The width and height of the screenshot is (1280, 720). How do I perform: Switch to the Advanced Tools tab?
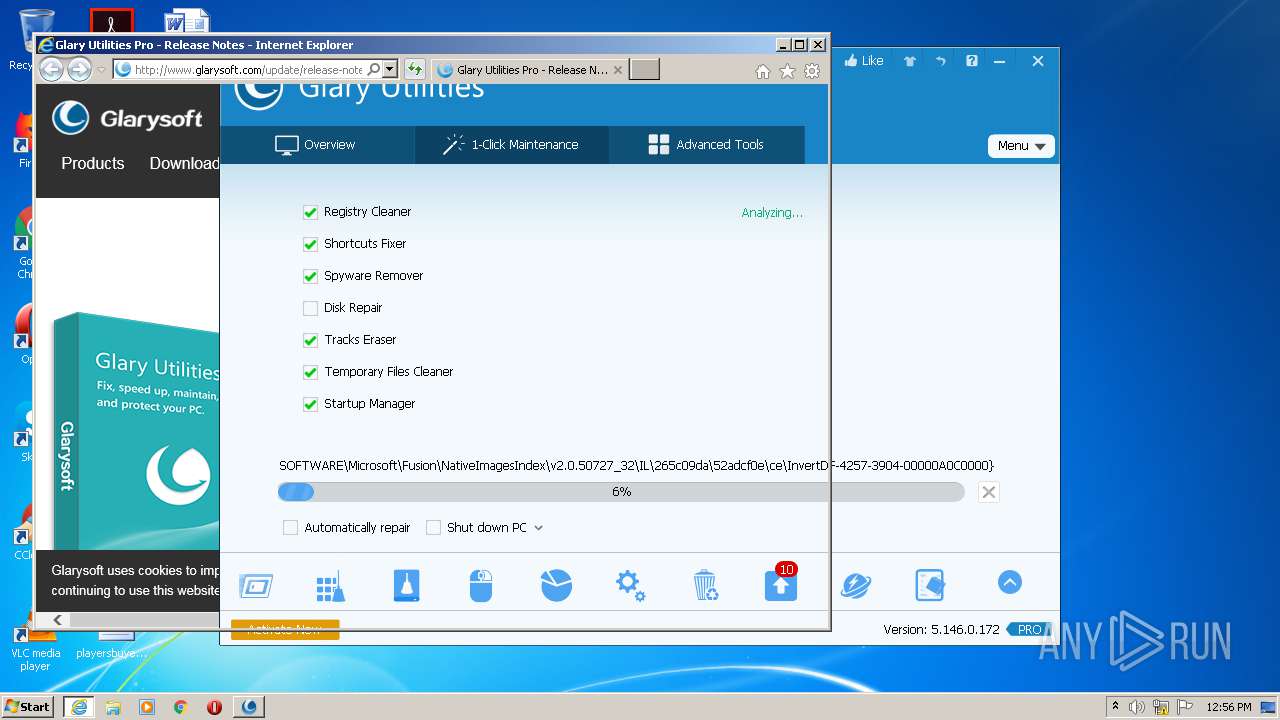point(706,145)
